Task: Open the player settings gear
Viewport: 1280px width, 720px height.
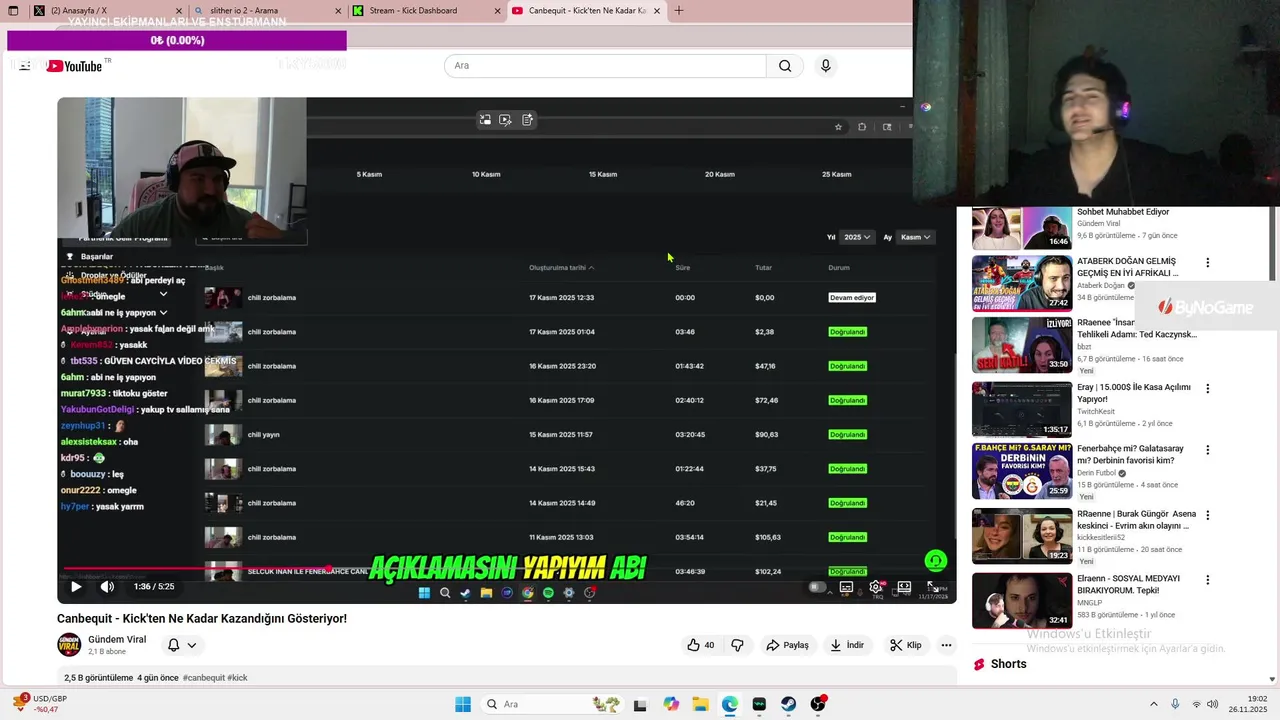Action: (x=876, y=587)
